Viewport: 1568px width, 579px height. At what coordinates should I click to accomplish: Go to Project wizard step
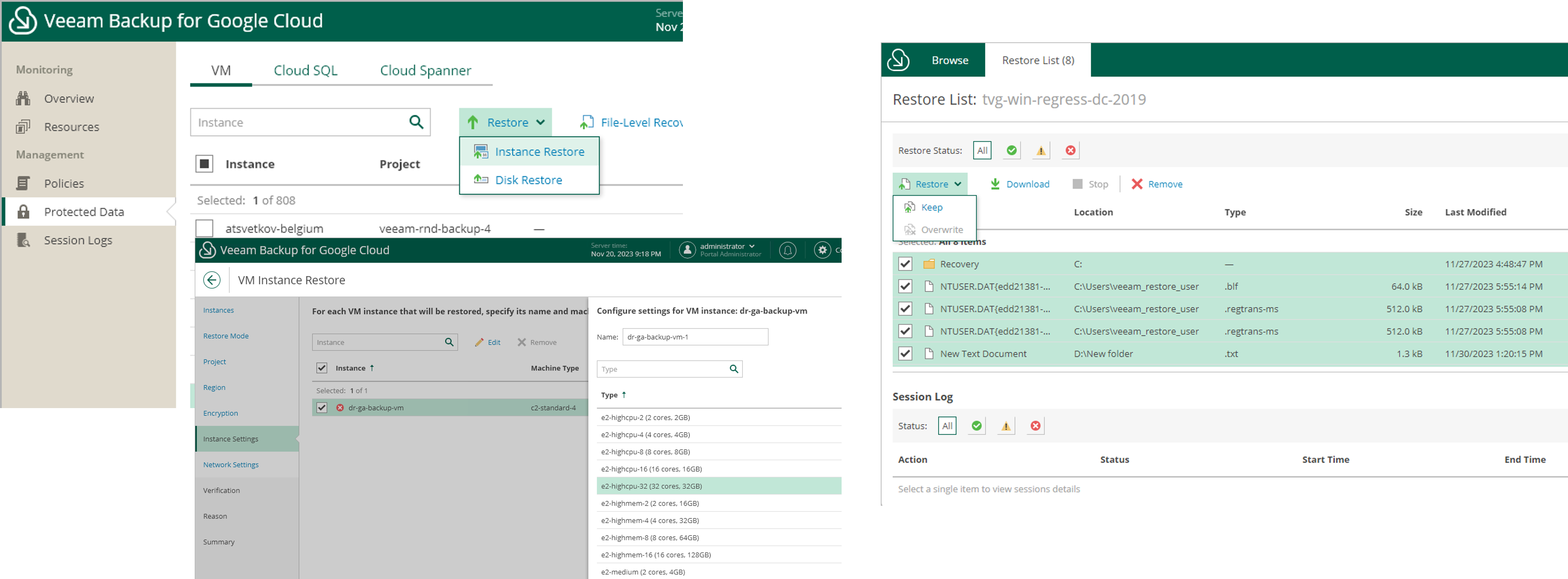[214, 362]
